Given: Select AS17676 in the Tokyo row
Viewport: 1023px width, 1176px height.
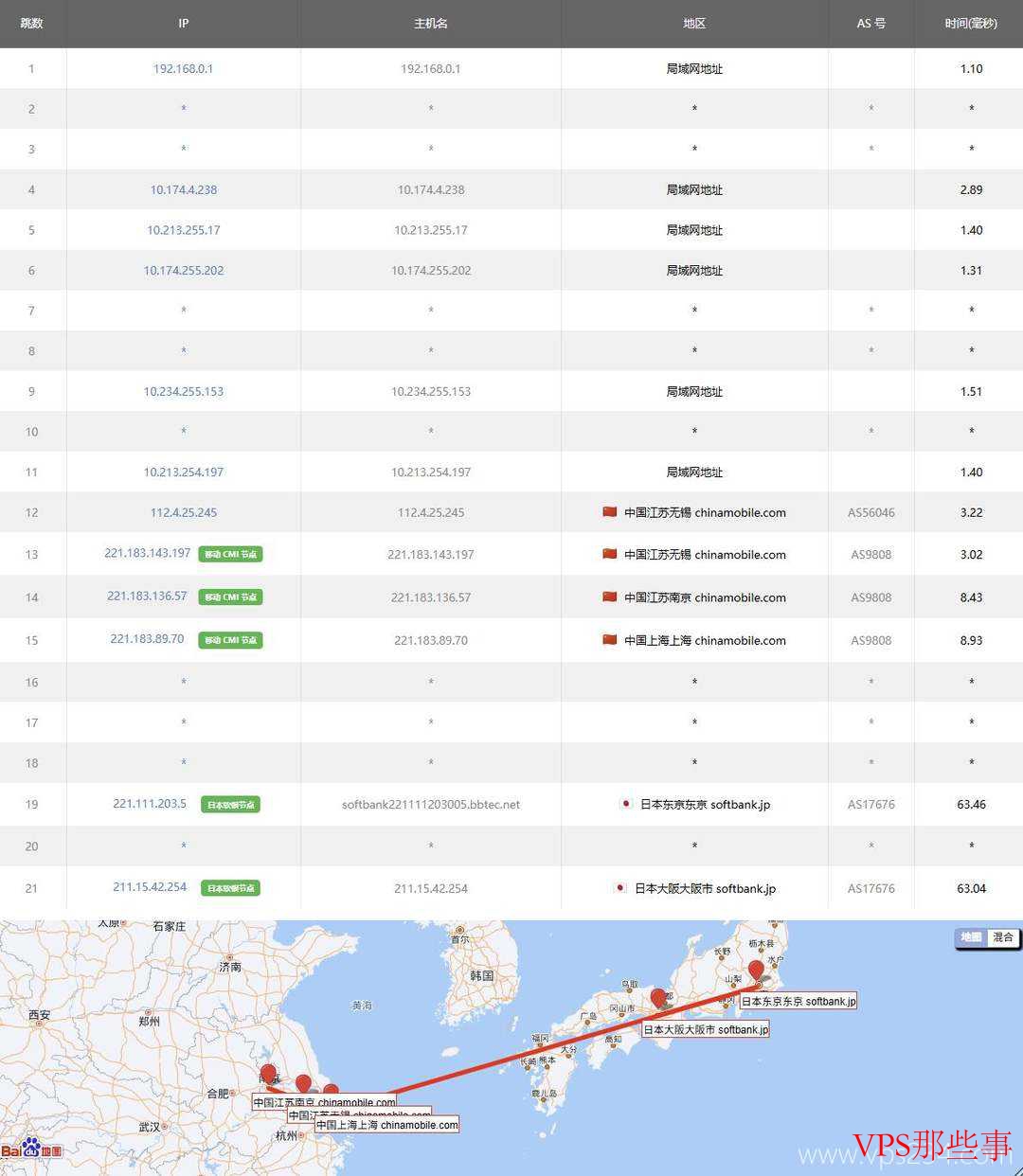Looking at the screenshot, I should [x=871, y=804].
